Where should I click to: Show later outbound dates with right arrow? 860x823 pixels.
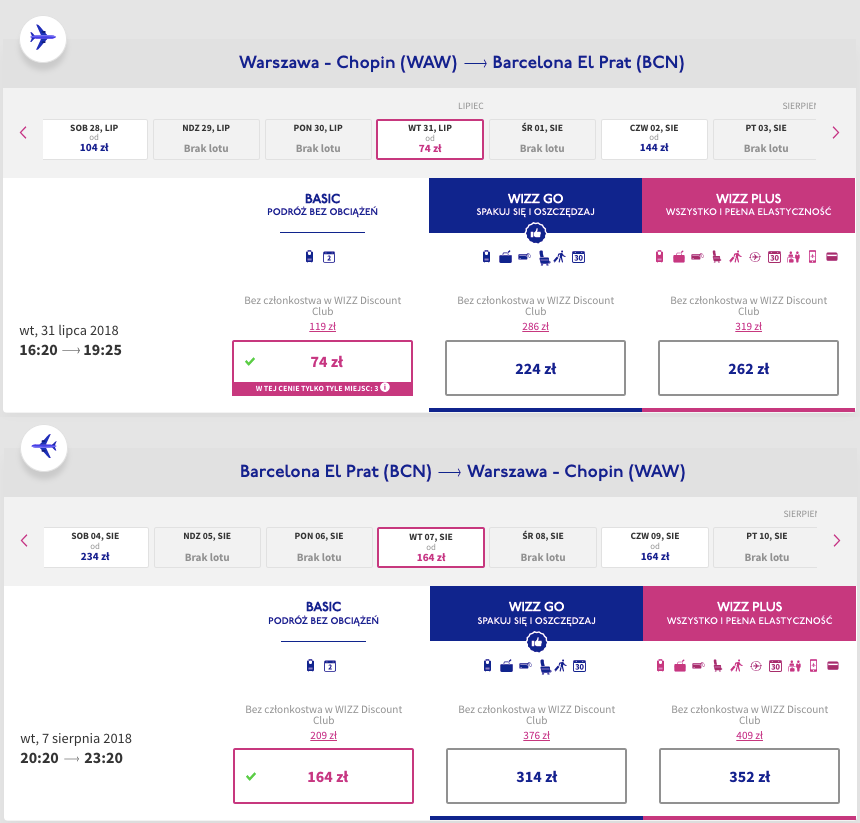coord(835,132)
